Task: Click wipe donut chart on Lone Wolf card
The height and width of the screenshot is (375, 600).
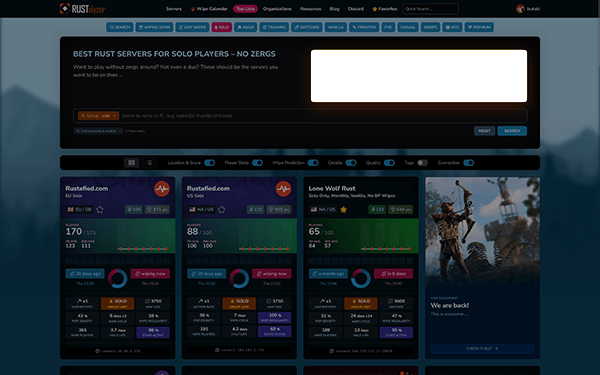Action: [x=361, y=278]
